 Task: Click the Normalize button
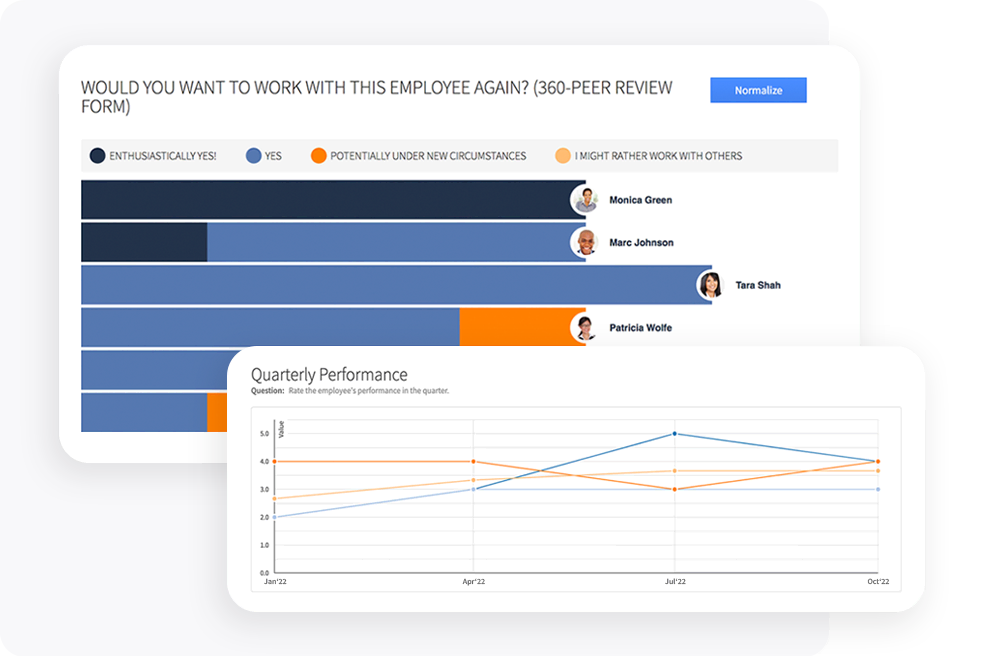pos(758,90)
